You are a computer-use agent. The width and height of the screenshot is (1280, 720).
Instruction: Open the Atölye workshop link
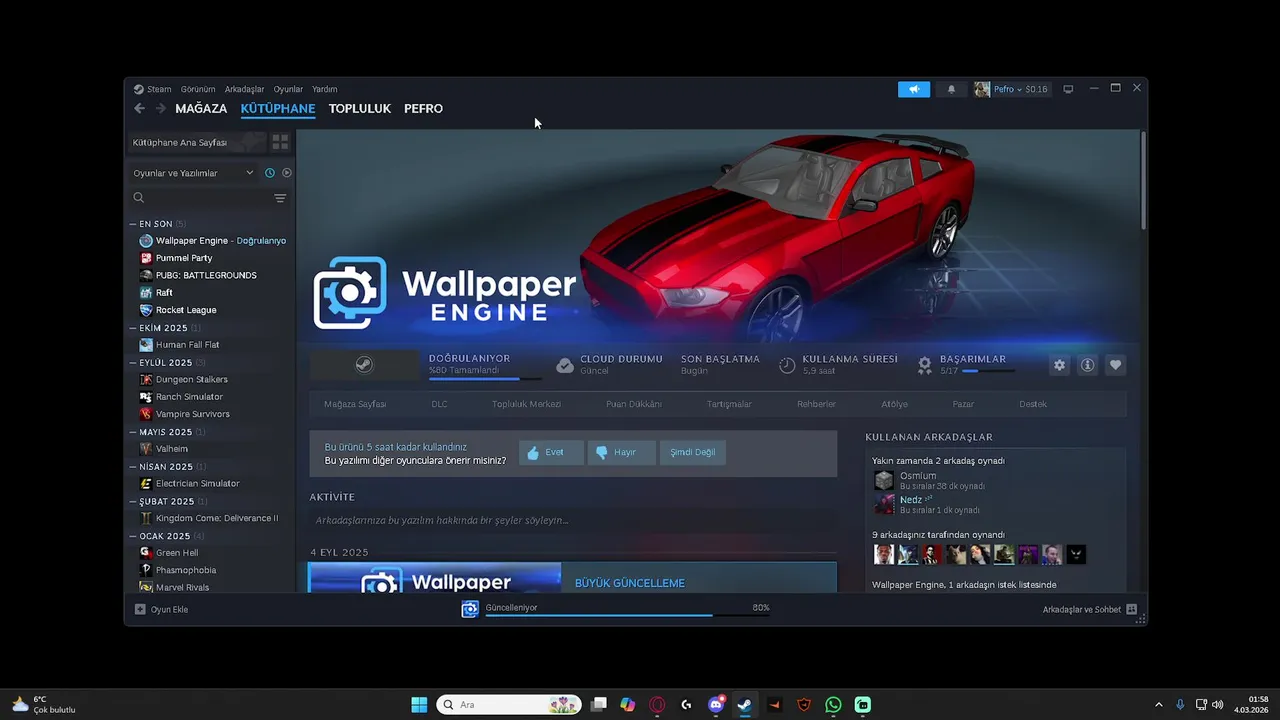(x=894, y=404)
